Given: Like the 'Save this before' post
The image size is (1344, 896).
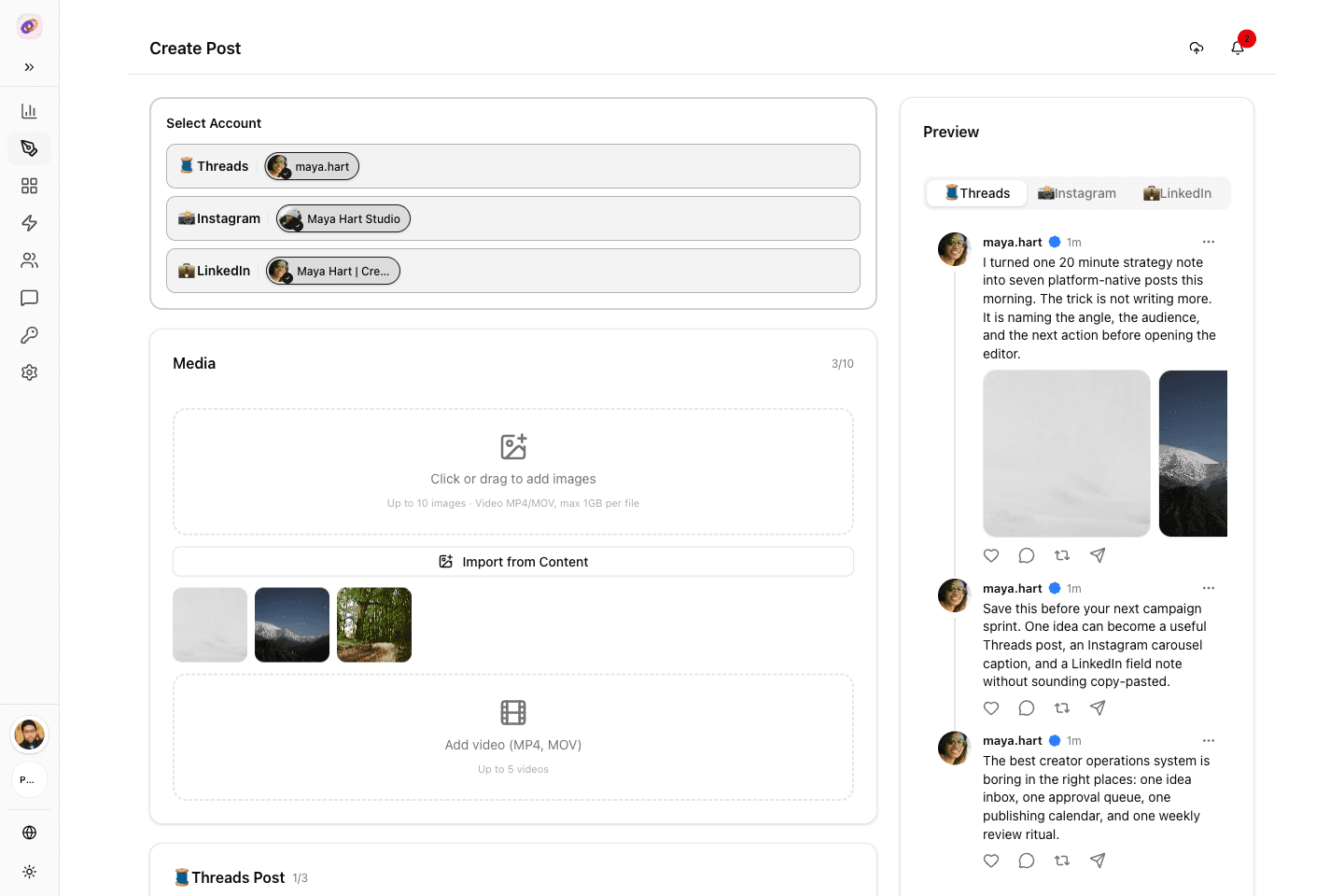Looking at the screenshot, I should click(x=991, y=708).
